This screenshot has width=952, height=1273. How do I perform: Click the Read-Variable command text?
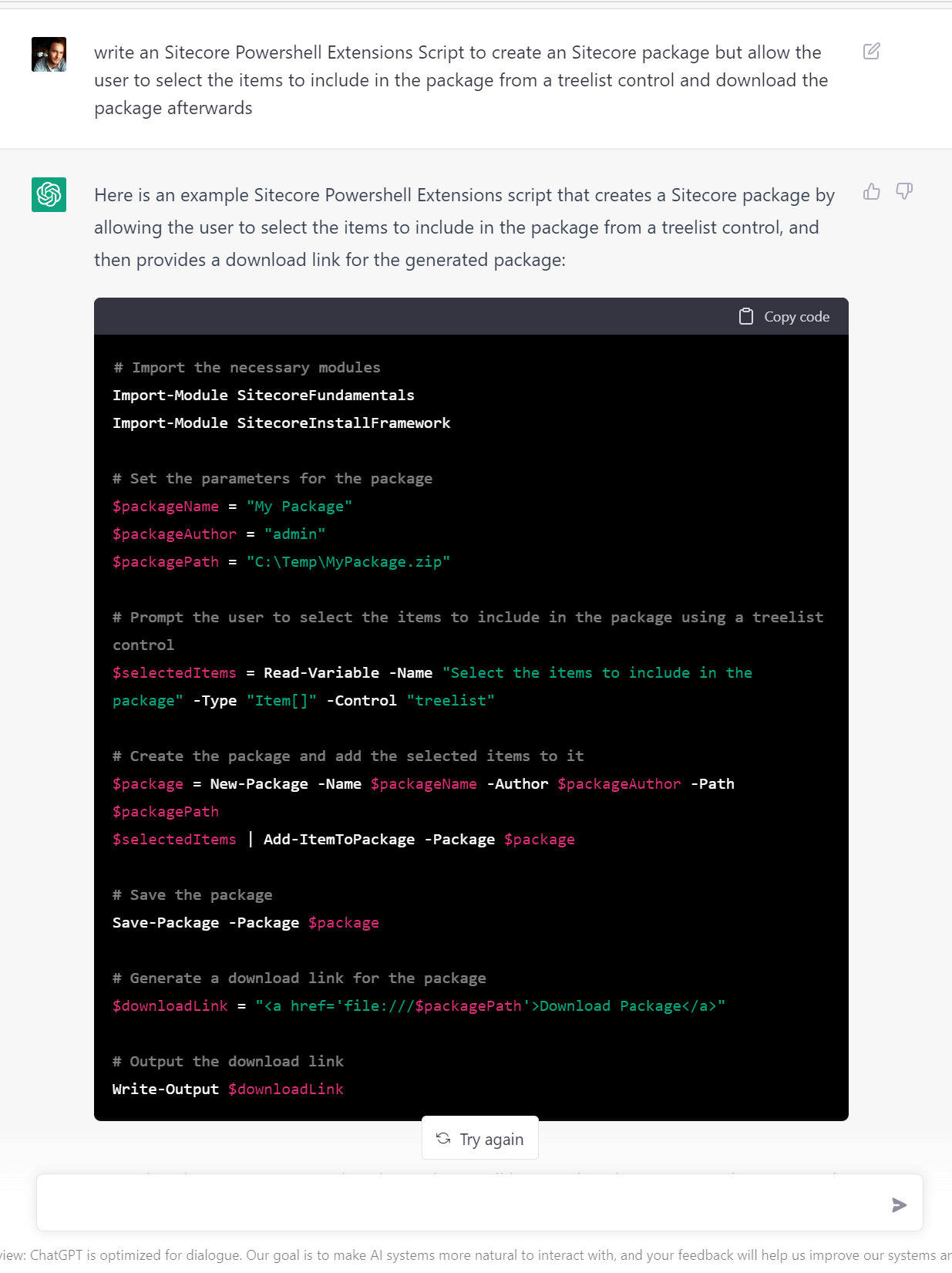[x=321, y=673]
